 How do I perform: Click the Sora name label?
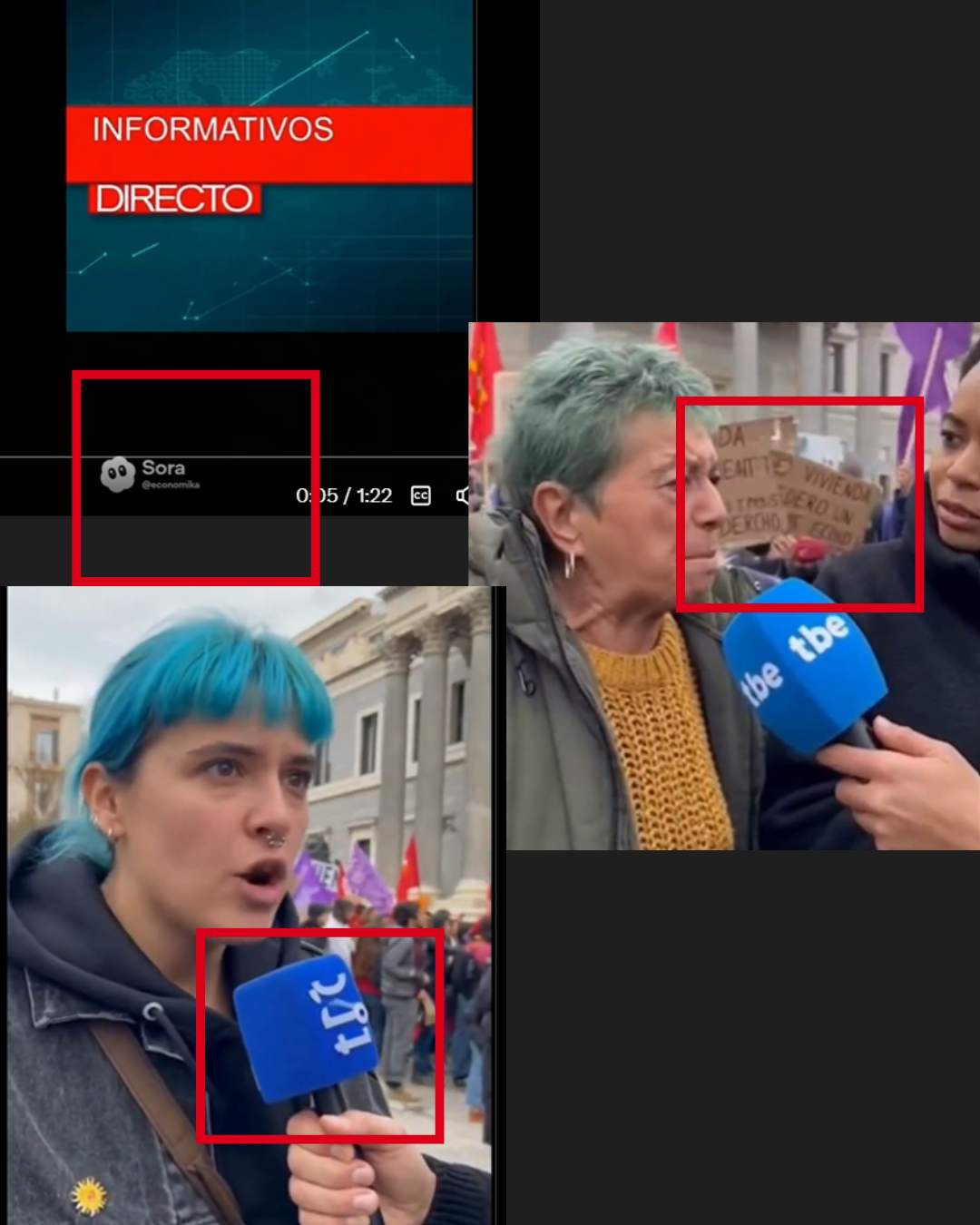click(x=163, y=467)
